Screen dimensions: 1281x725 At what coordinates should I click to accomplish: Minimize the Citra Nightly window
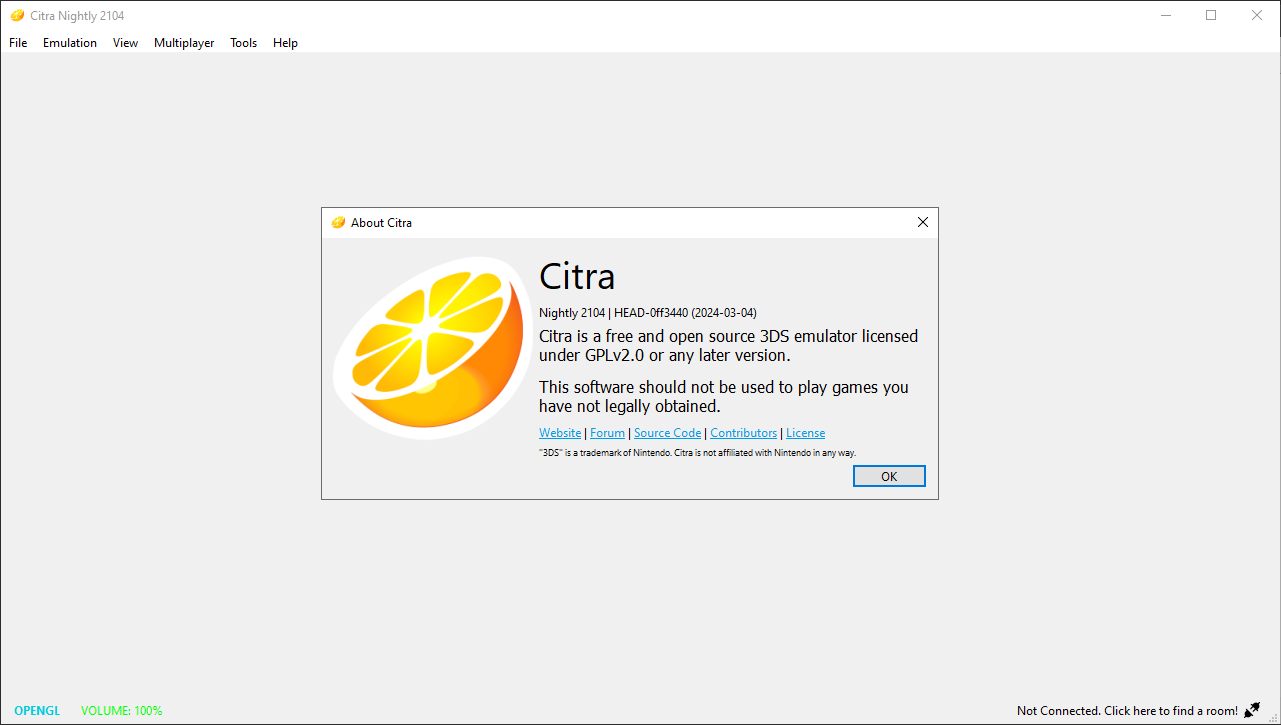(1165, 16)
